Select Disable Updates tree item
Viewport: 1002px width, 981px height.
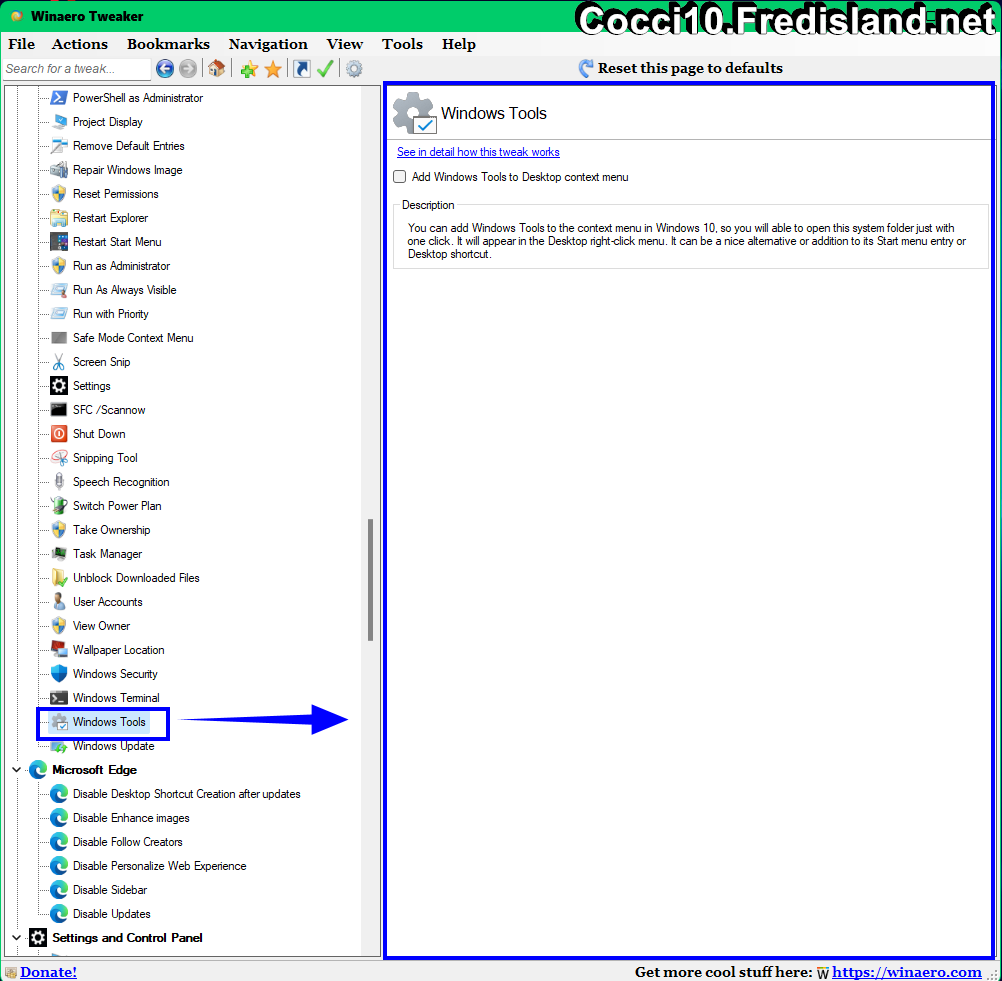pyautogui.click(x=111, y=914)
